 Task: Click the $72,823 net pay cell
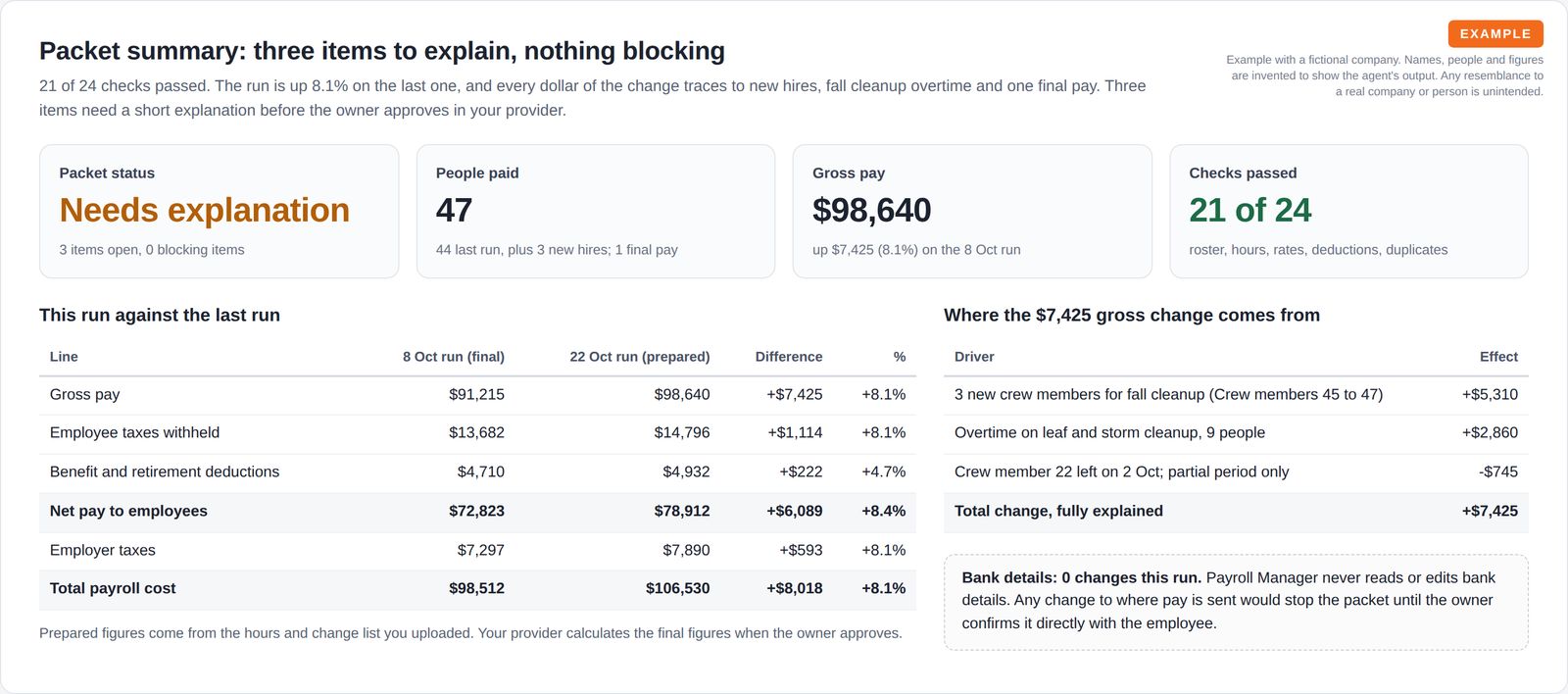tap(476, 511)
